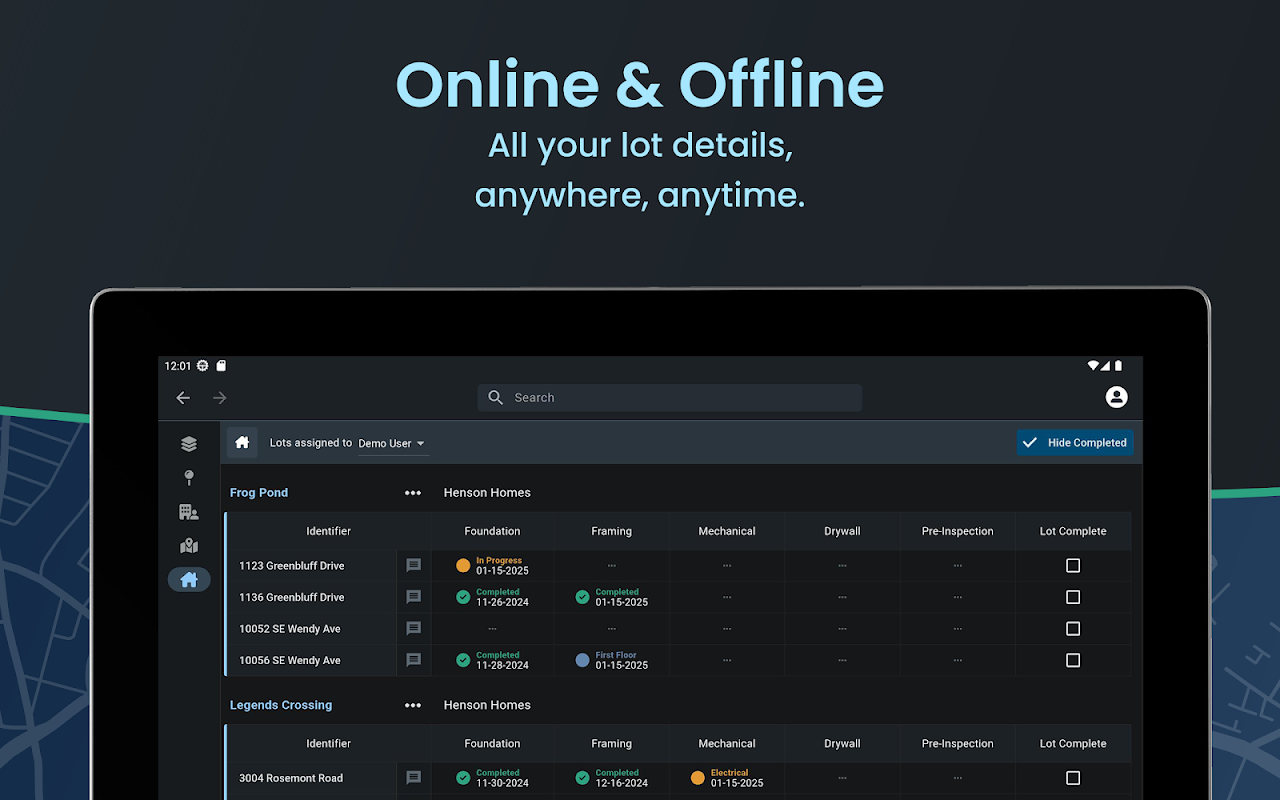
Task: Tap the battery icon in status bar
Action: pyautogui.click(x=1118, y=366)
